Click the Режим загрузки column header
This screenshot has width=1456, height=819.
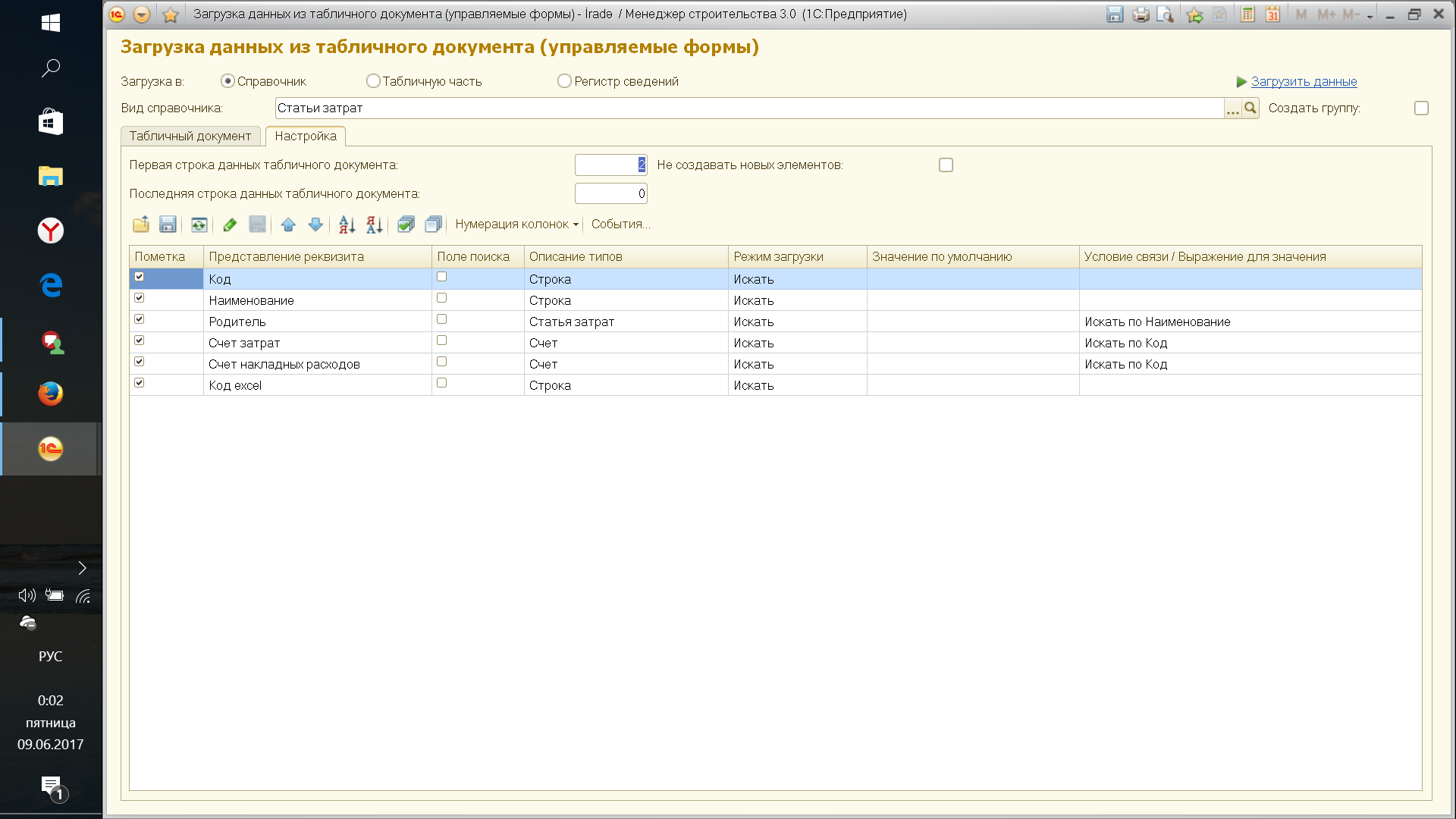pos(797,256)
